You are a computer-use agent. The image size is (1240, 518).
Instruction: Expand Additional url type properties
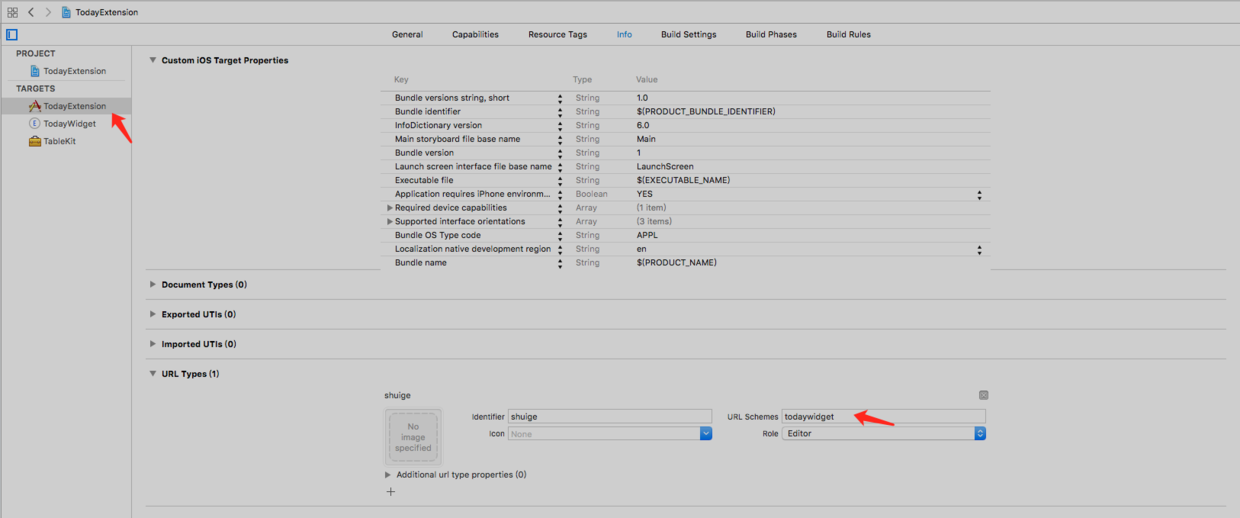(388, 475)
